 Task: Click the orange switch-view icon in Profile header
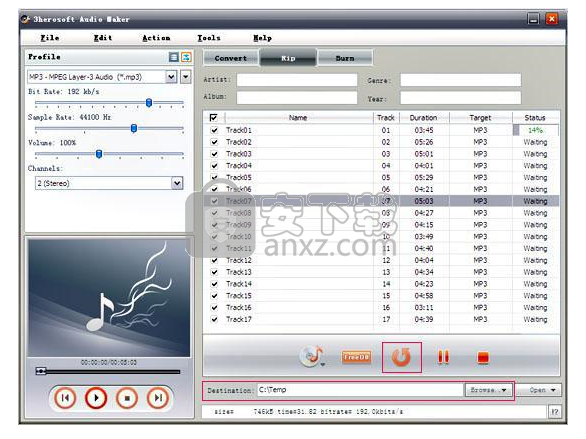pyautogui.click(x=186, y=57)
